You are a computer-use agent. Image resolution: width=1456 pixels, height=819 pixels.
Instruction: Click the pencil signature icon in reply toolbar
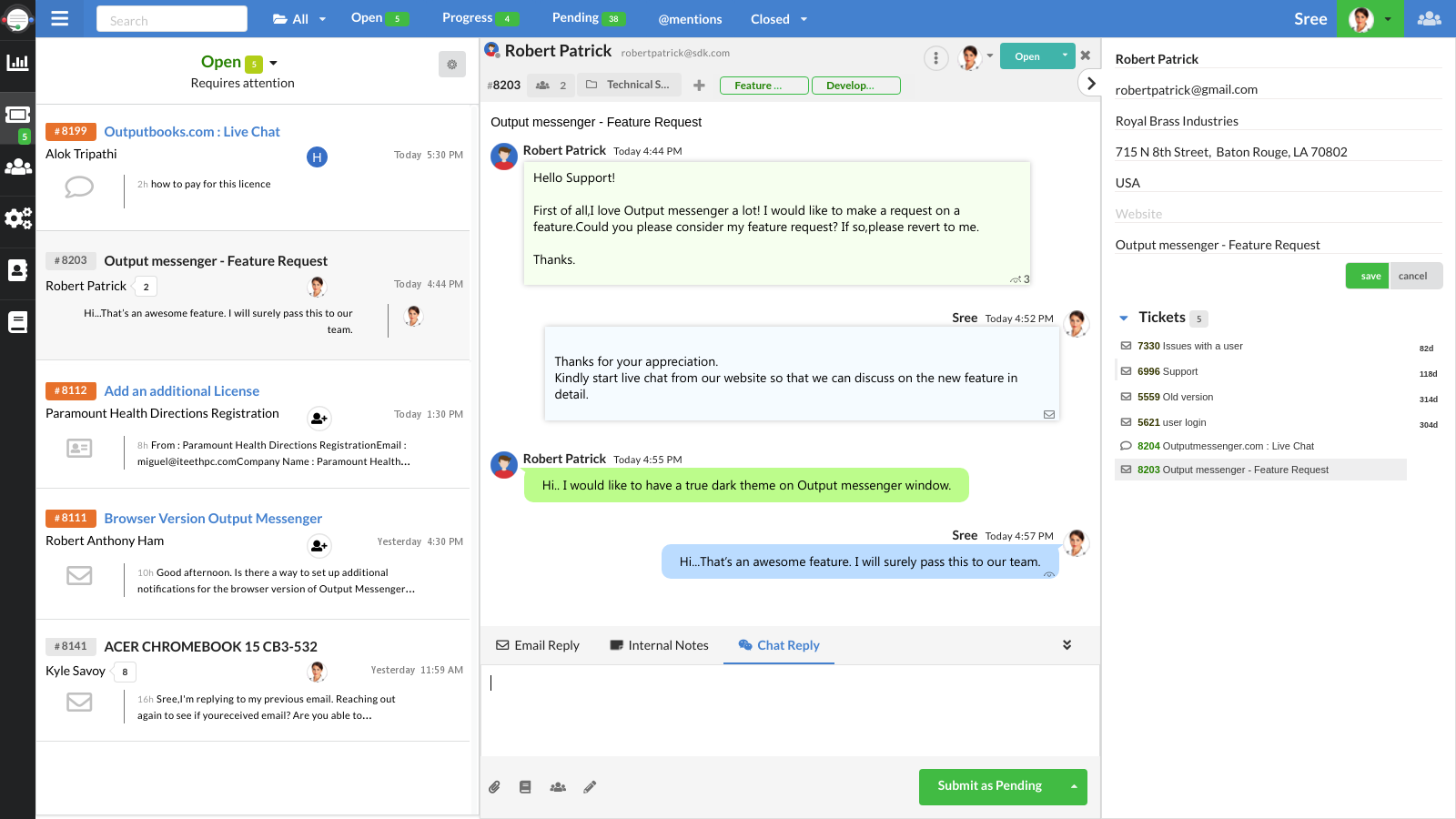coord(590,787)
